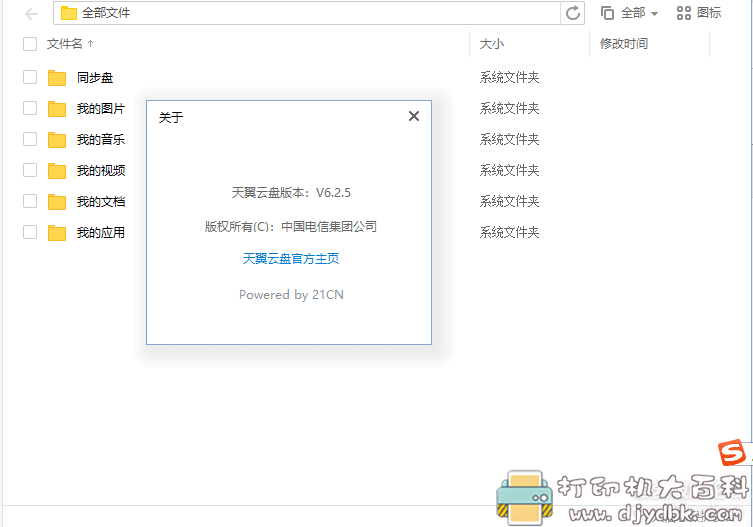Click the 我的应用 folder icon

click(57, 233)
